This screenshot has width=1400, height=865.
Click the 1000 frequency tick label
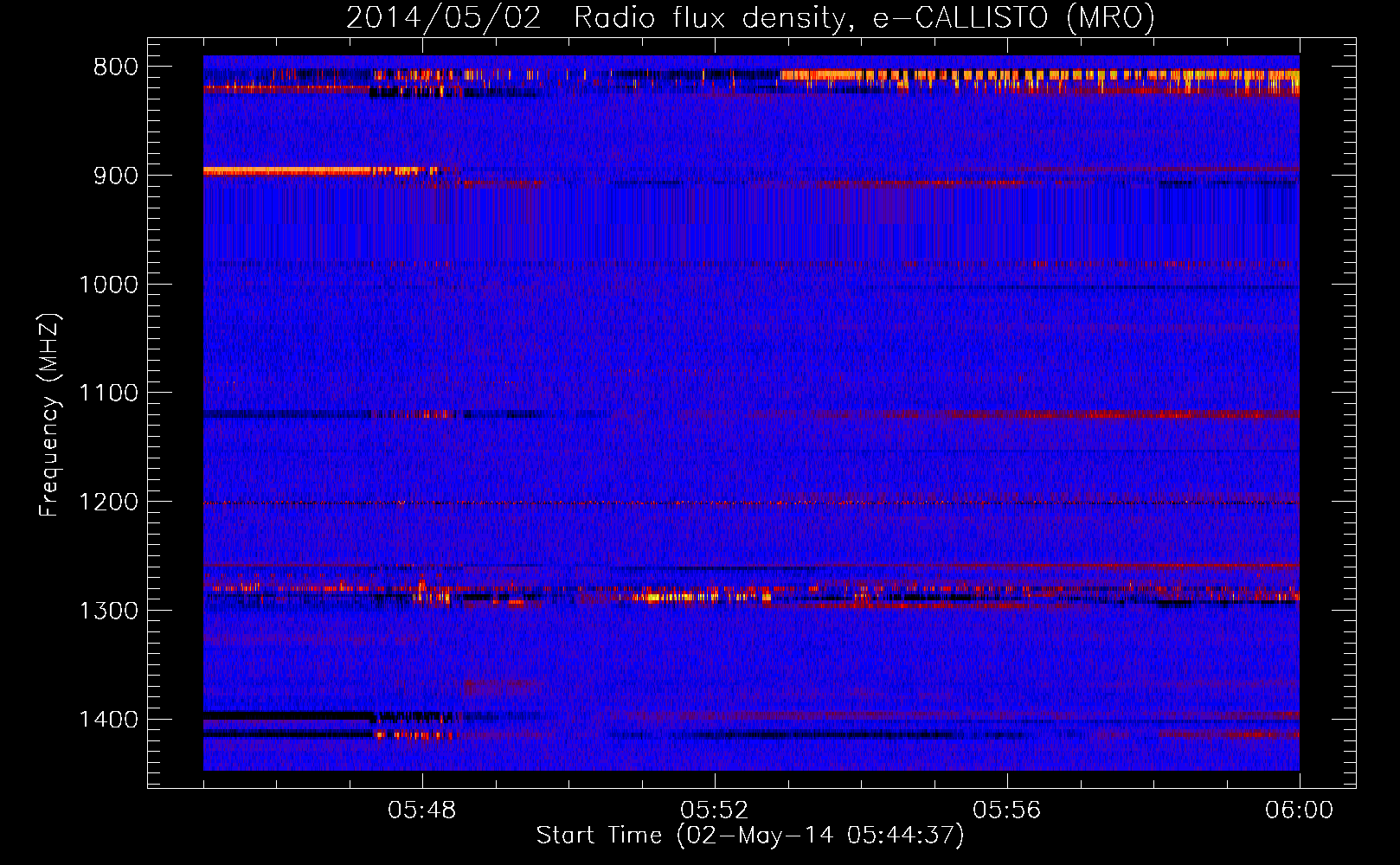click(x=108, y=285)
